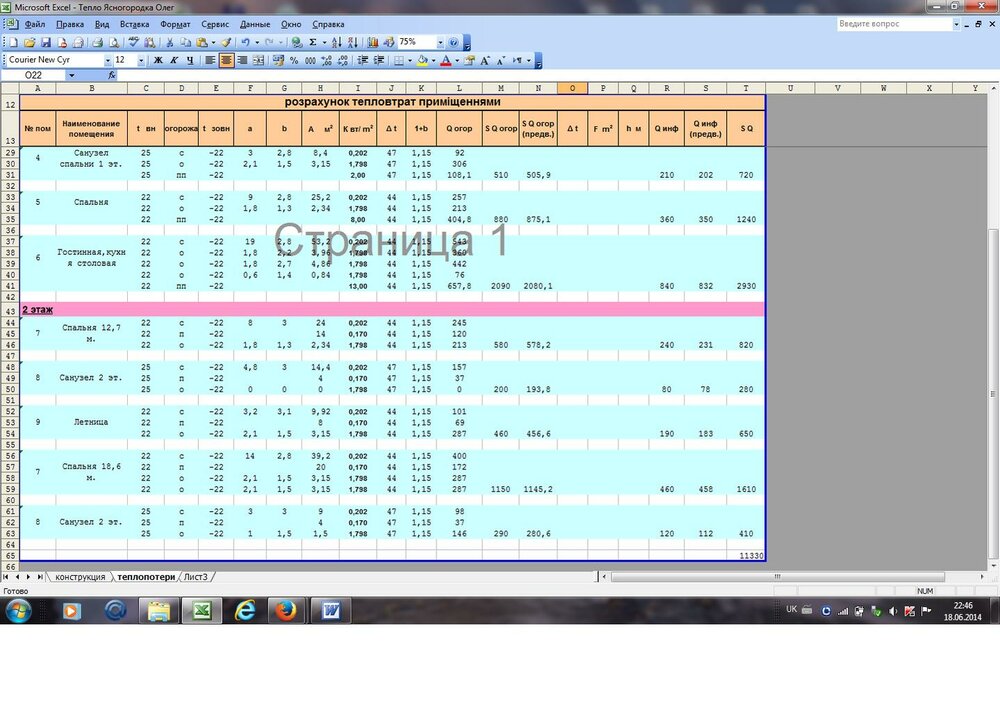Open the font name dropdown
Viewport: 1000px width, 716px height.
pos(107,61)
